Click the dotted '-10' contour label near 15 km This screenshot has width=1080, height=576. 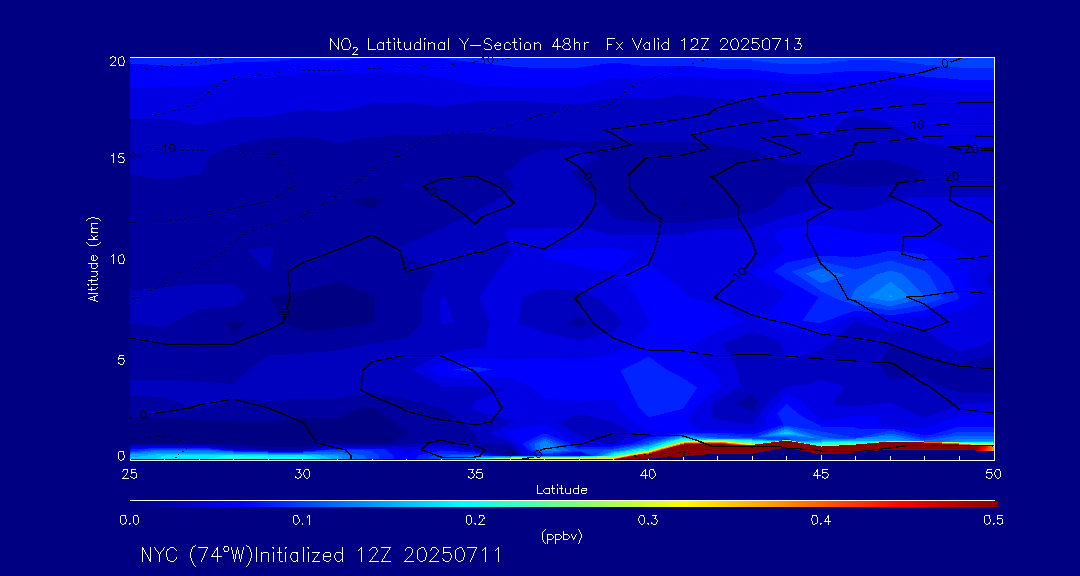pyautogui.click(x=165, y=150)
